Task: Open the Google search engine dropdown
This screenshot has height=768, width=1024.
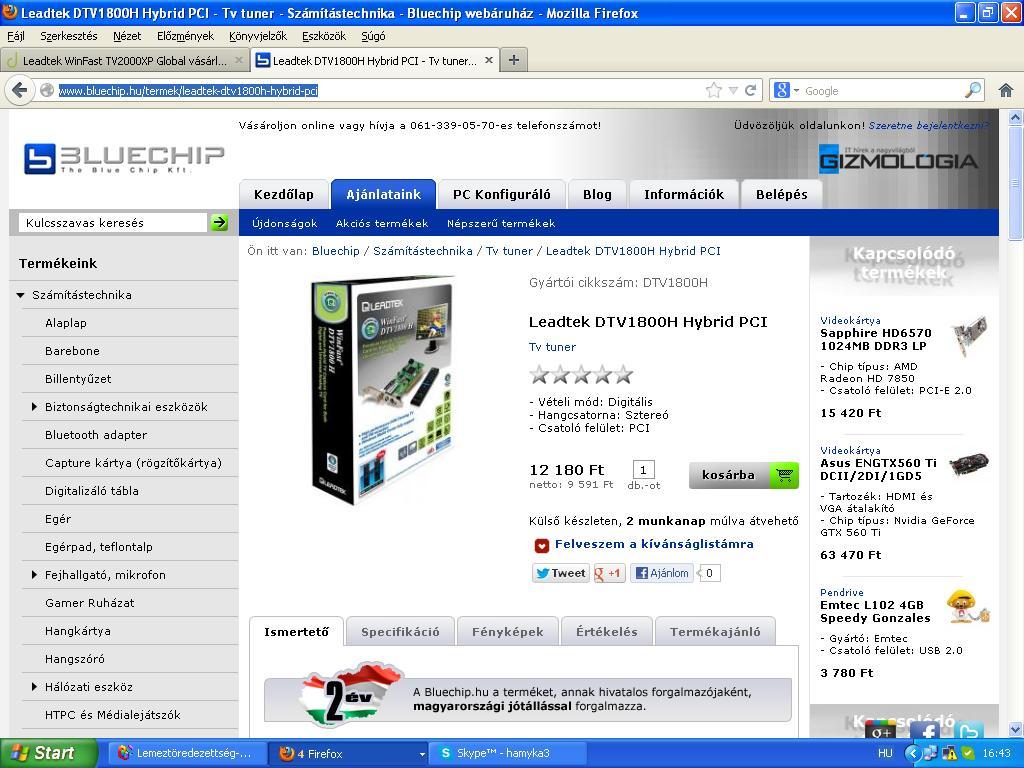Action: pyautogui.click(x=796, y=91)
